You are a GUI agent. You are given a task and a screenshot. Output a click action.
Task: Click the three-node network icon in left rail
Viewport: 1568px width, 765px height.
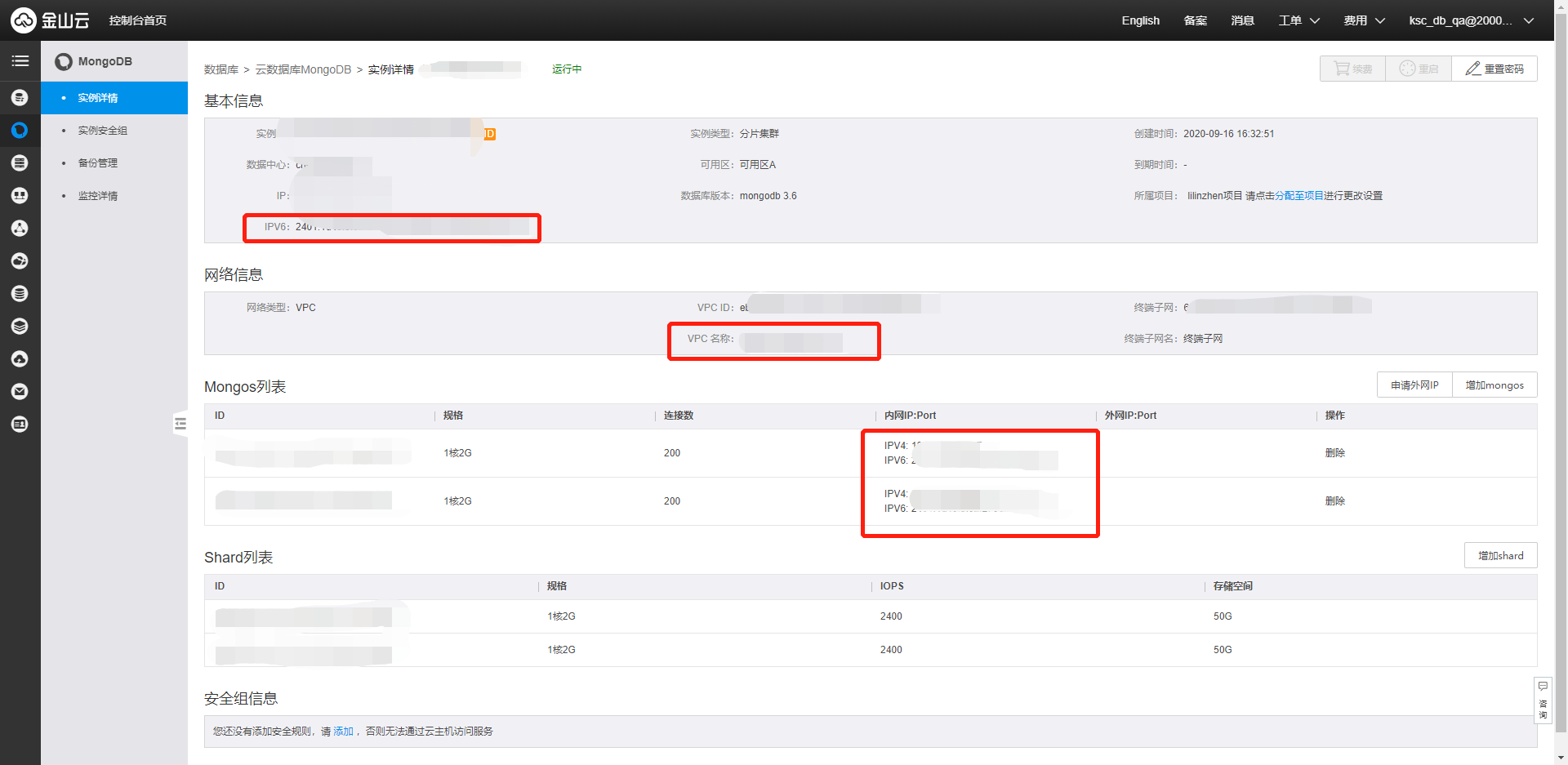[x=20, y=229]
